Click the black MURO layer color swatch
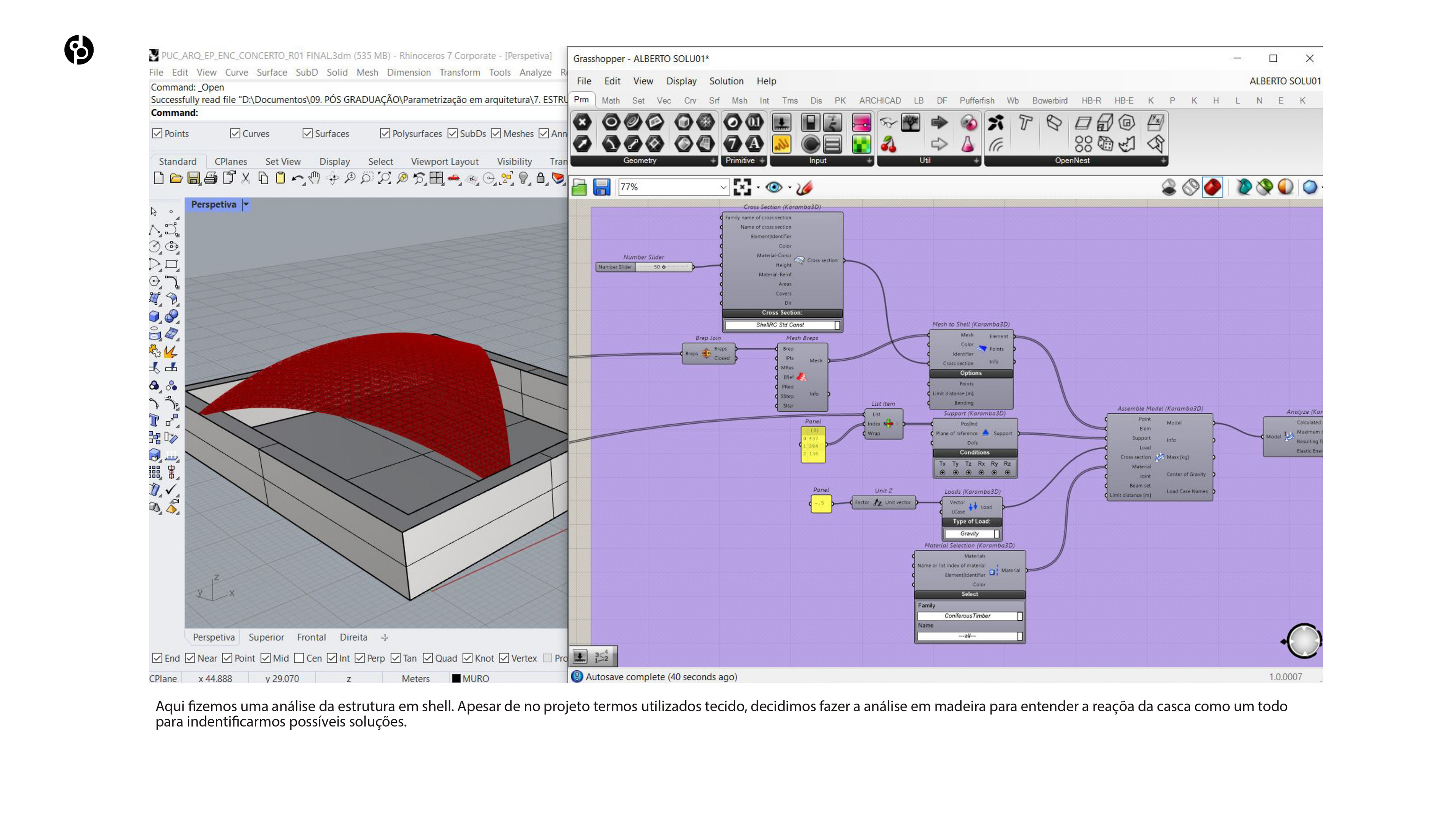The image size is (1456, 819). (x=455, y=678)
